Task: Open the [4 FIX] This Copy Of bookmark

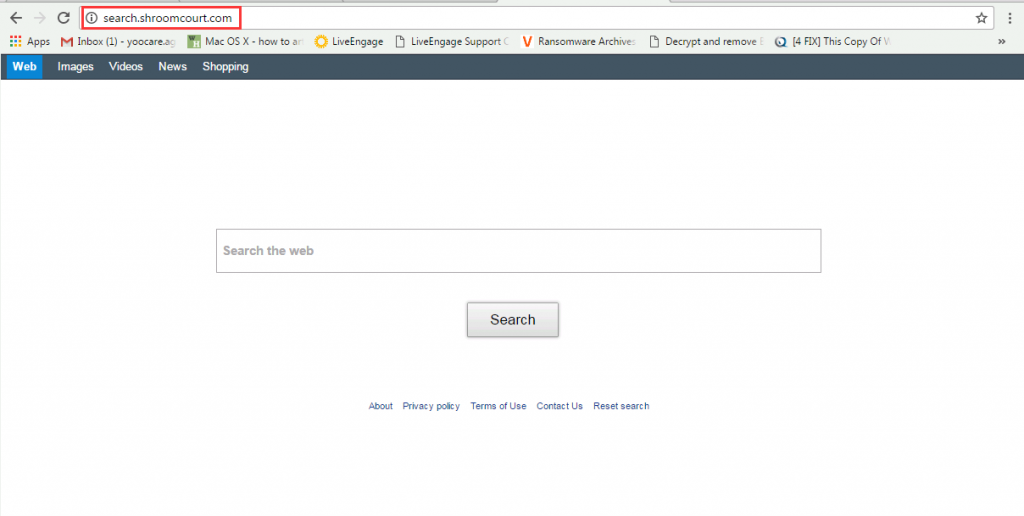Action: coord(833,41)
